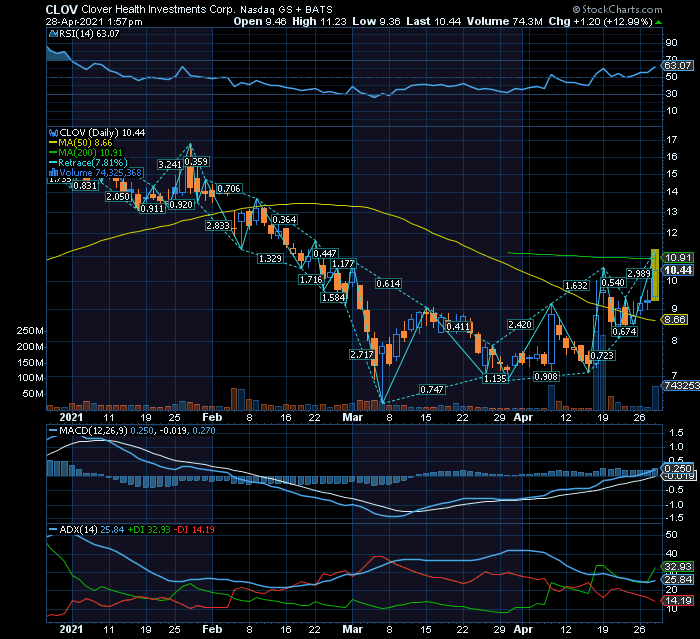Screen dimensions: 700x639
Task: Click the retracement label 2.989
Action: coord(639,273)
